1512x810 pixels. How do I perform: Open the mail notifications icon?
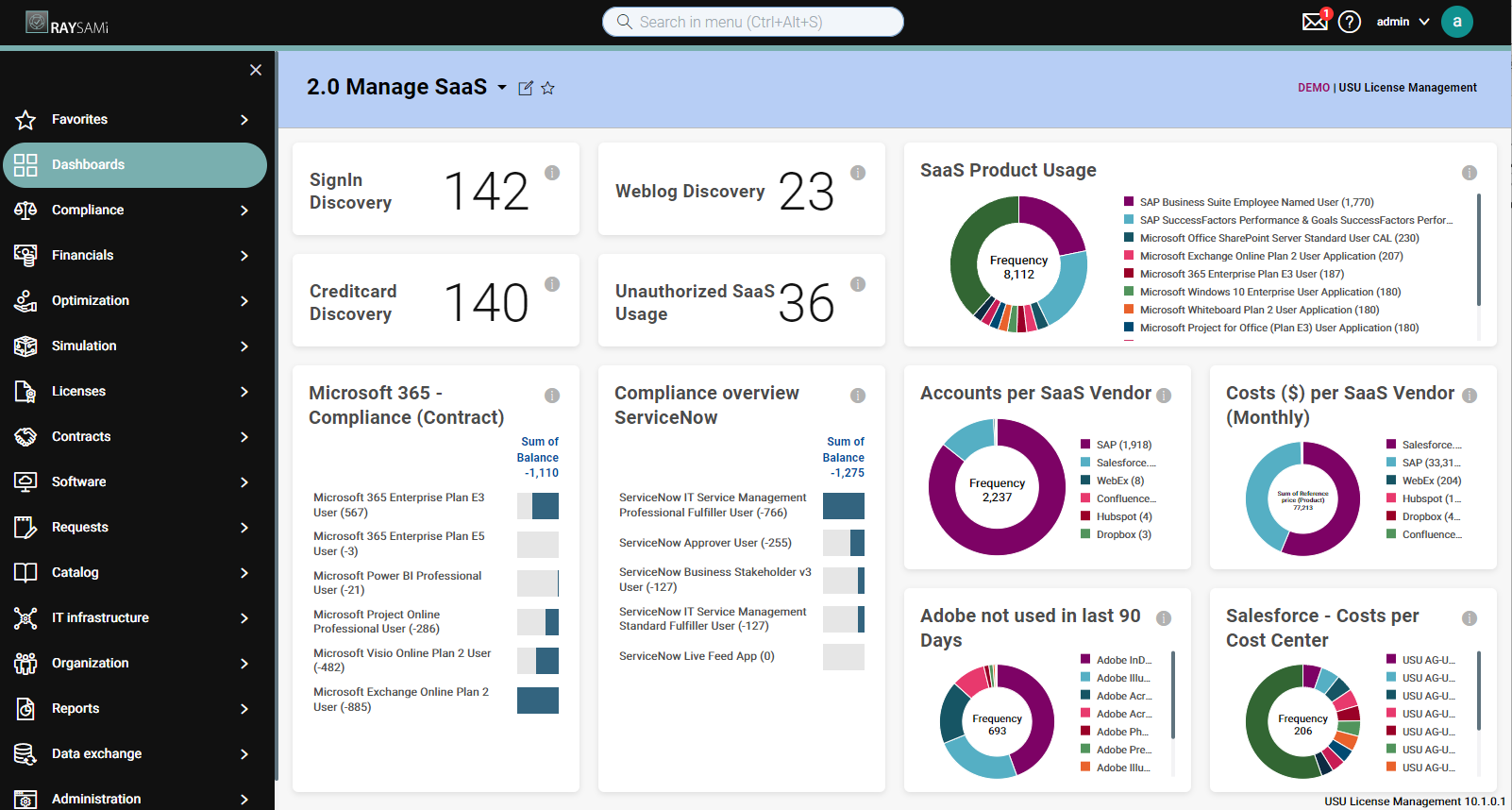(1315, 21)
